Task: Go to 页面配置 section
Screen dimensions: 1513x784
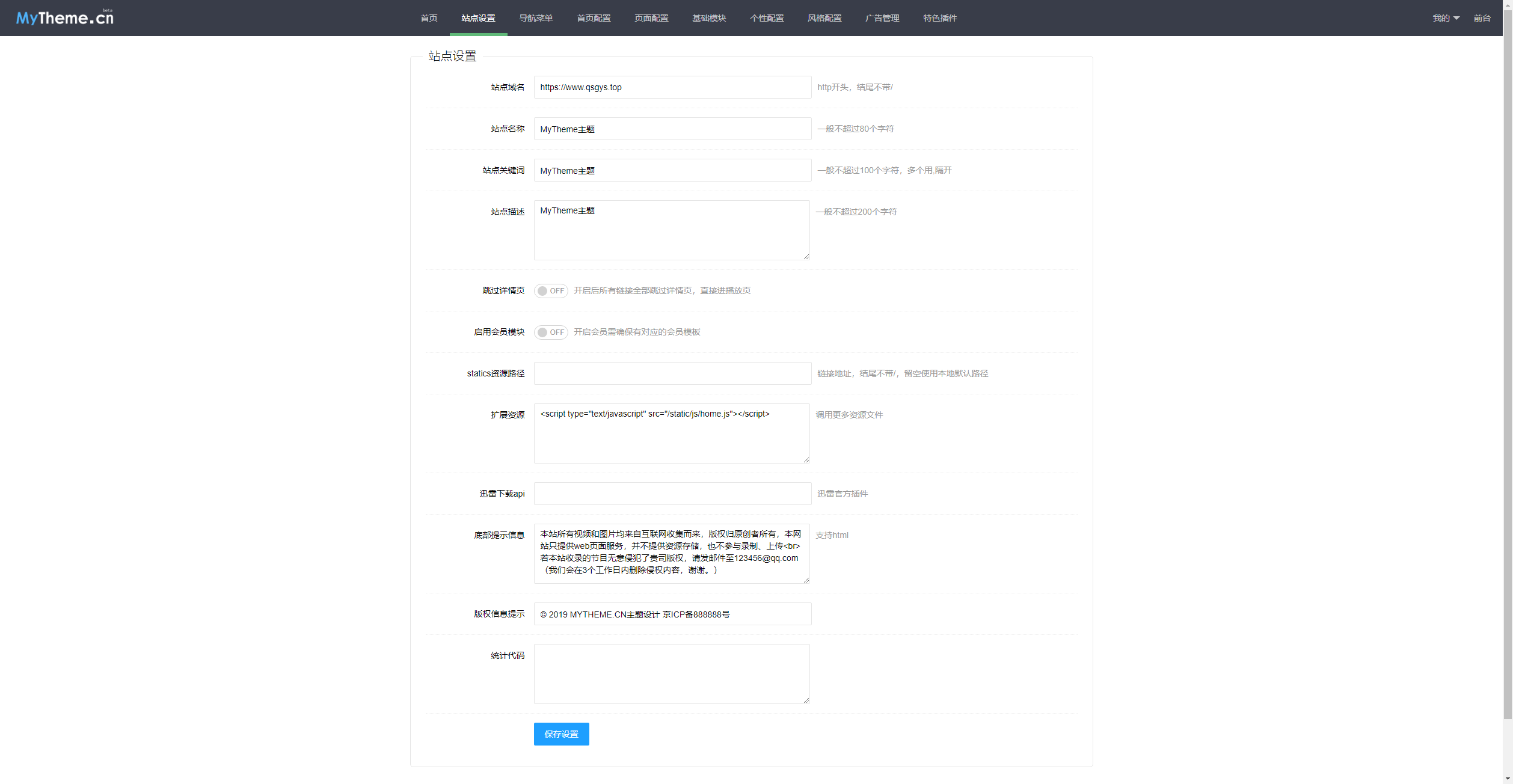Action: (651, 18)
